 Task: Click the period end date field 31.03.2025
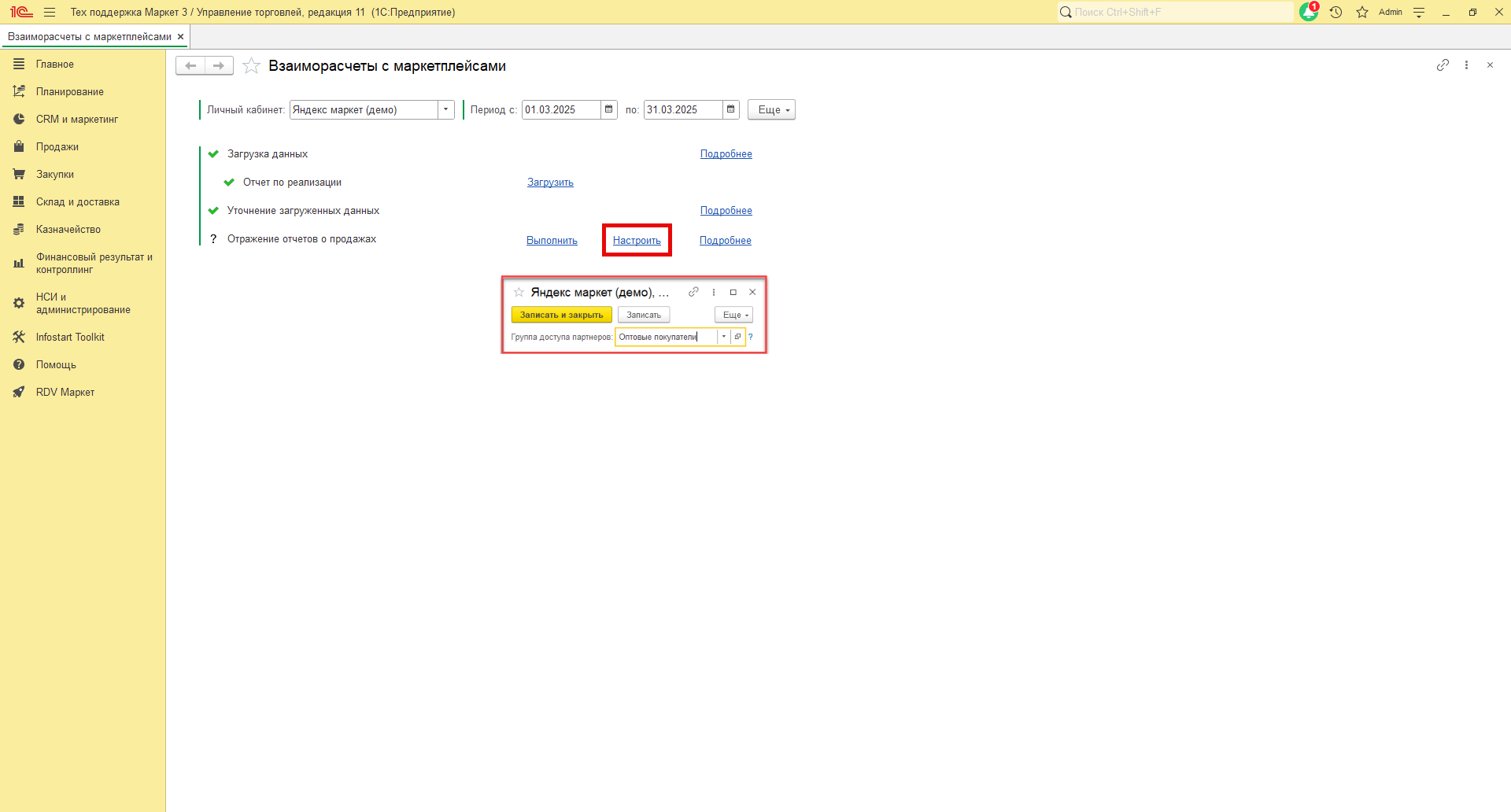pos(683,109)
